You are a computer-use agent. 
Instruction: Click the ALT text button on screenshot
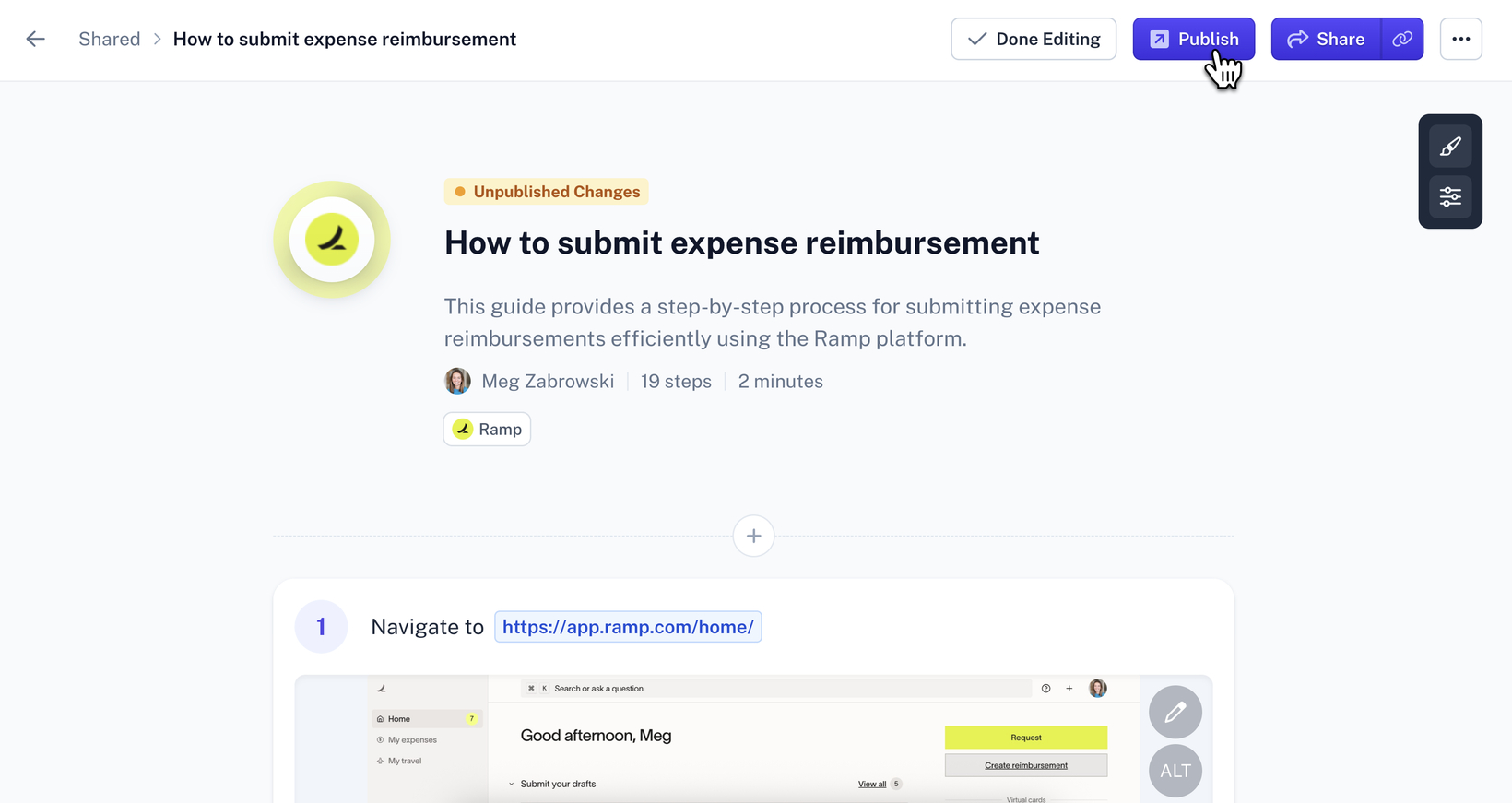coord(1175,771)
